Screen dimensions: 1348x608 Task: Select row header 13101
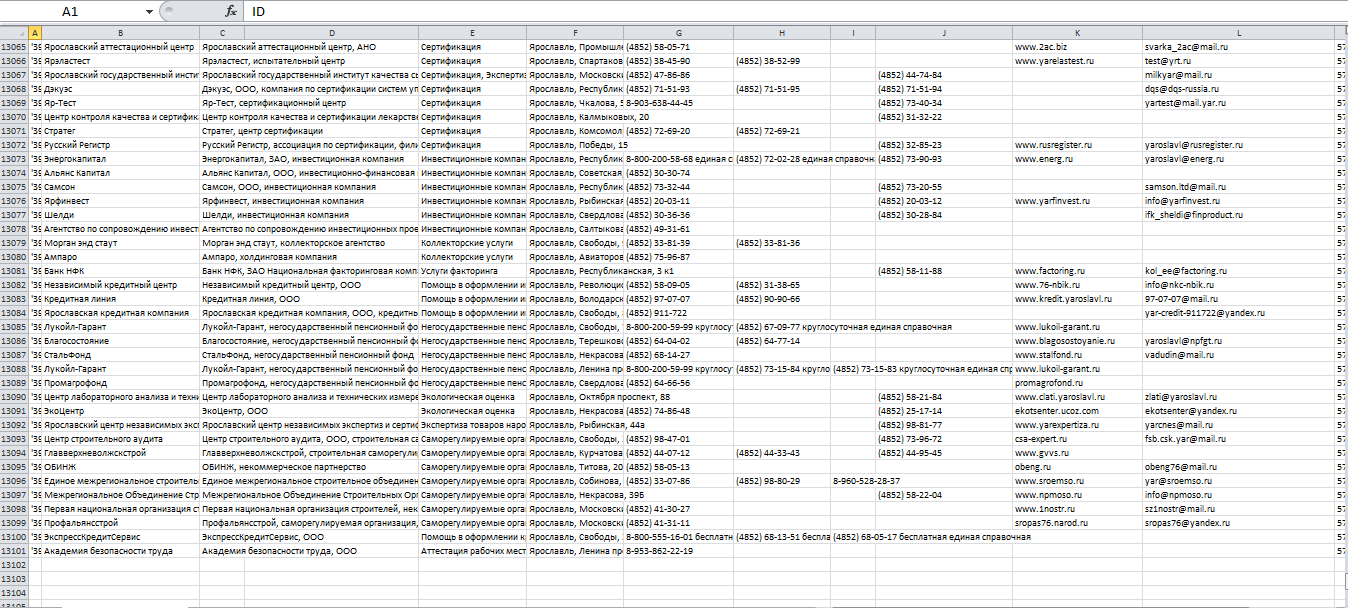[14, 550]
